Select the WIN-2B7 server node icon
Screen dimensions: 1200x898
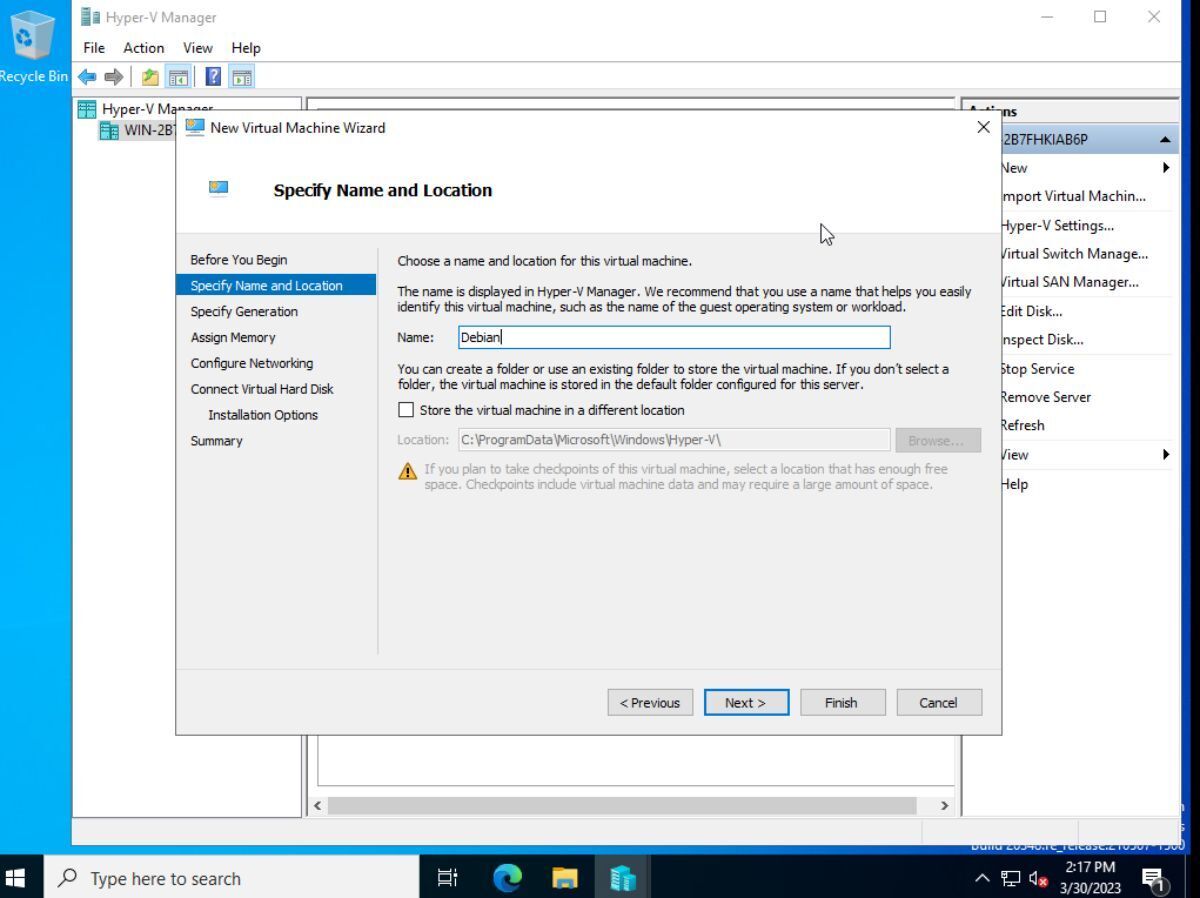(109, 131)
